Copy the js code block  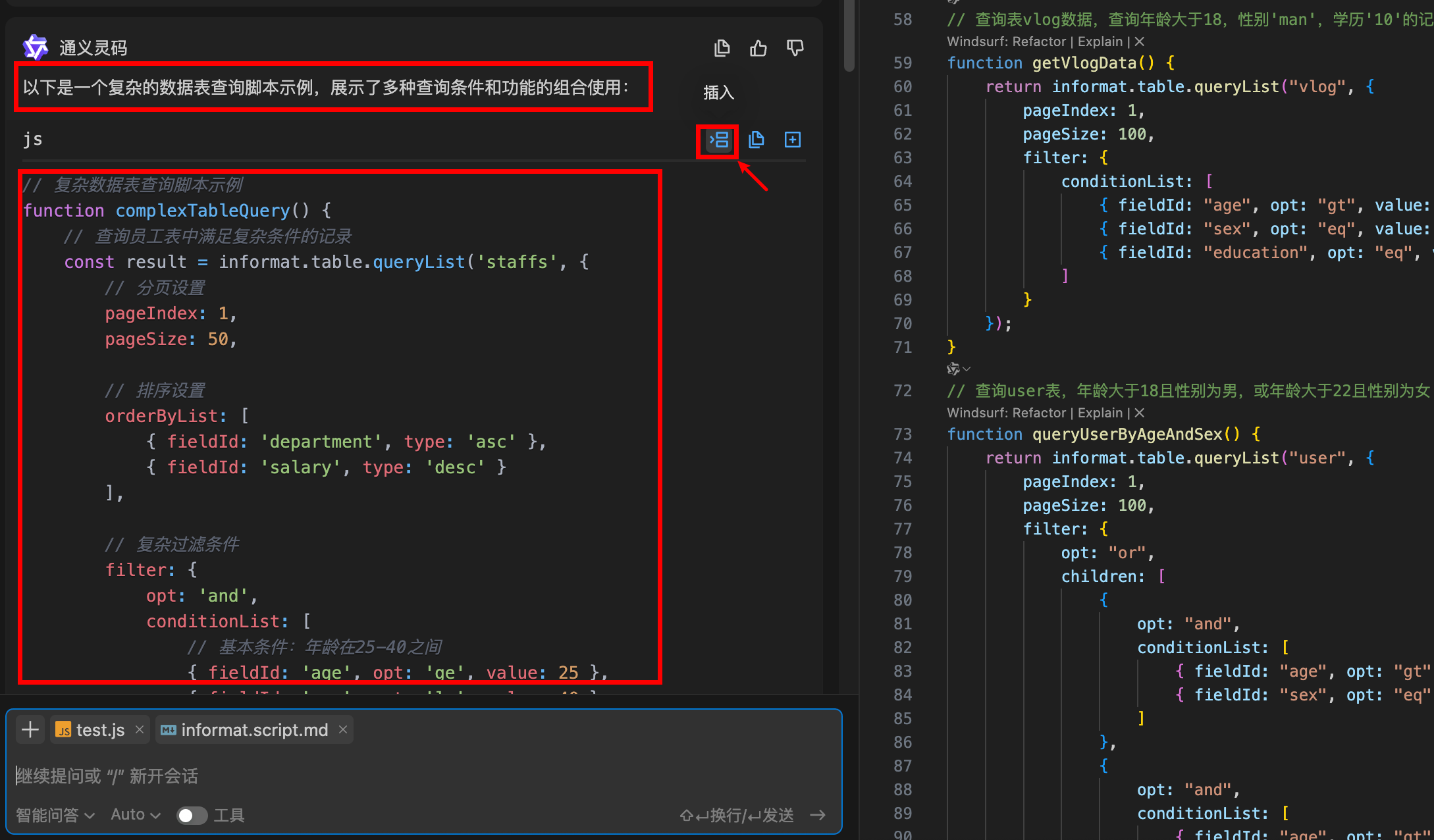click(x=756, y=140)
